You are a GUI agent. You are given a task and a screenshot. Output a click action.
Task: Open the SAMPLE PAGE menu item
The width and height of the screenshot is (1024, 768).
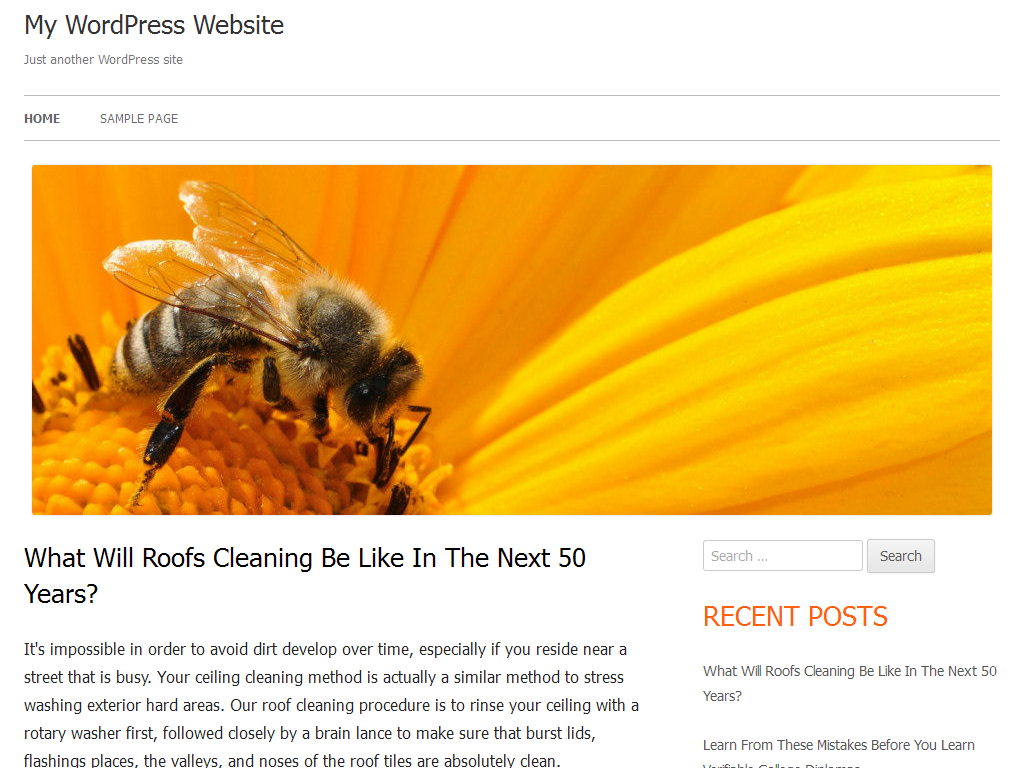point(139,119)
